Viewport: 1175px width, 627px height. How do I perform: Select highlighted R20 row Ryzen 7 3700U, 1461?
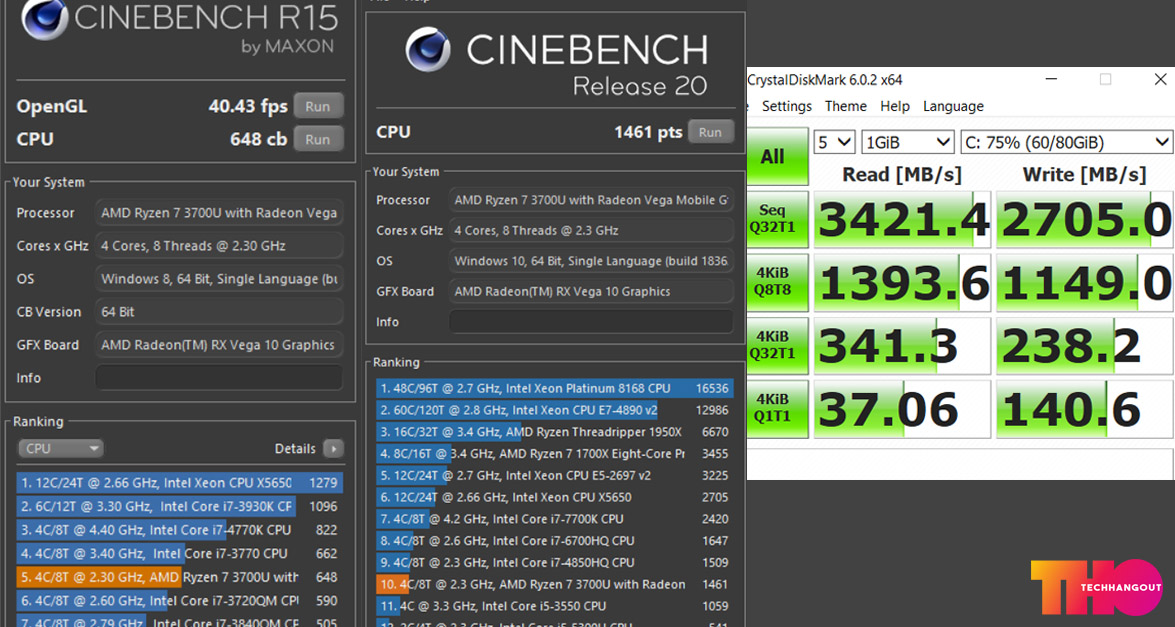coord(555,584)
